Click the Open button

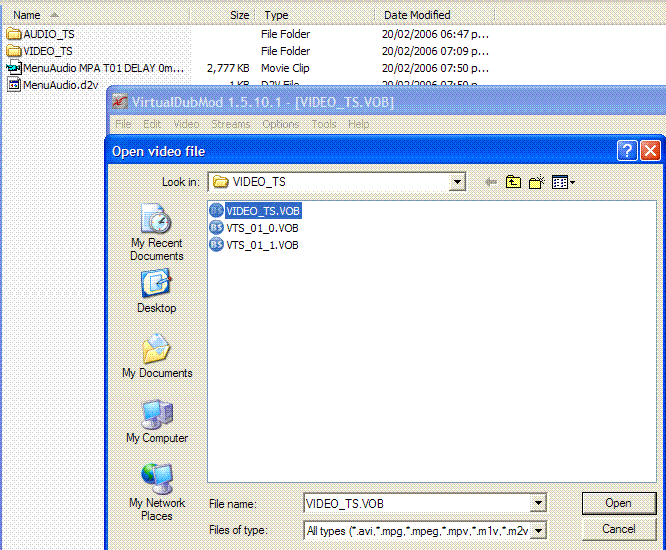point(618,503)
